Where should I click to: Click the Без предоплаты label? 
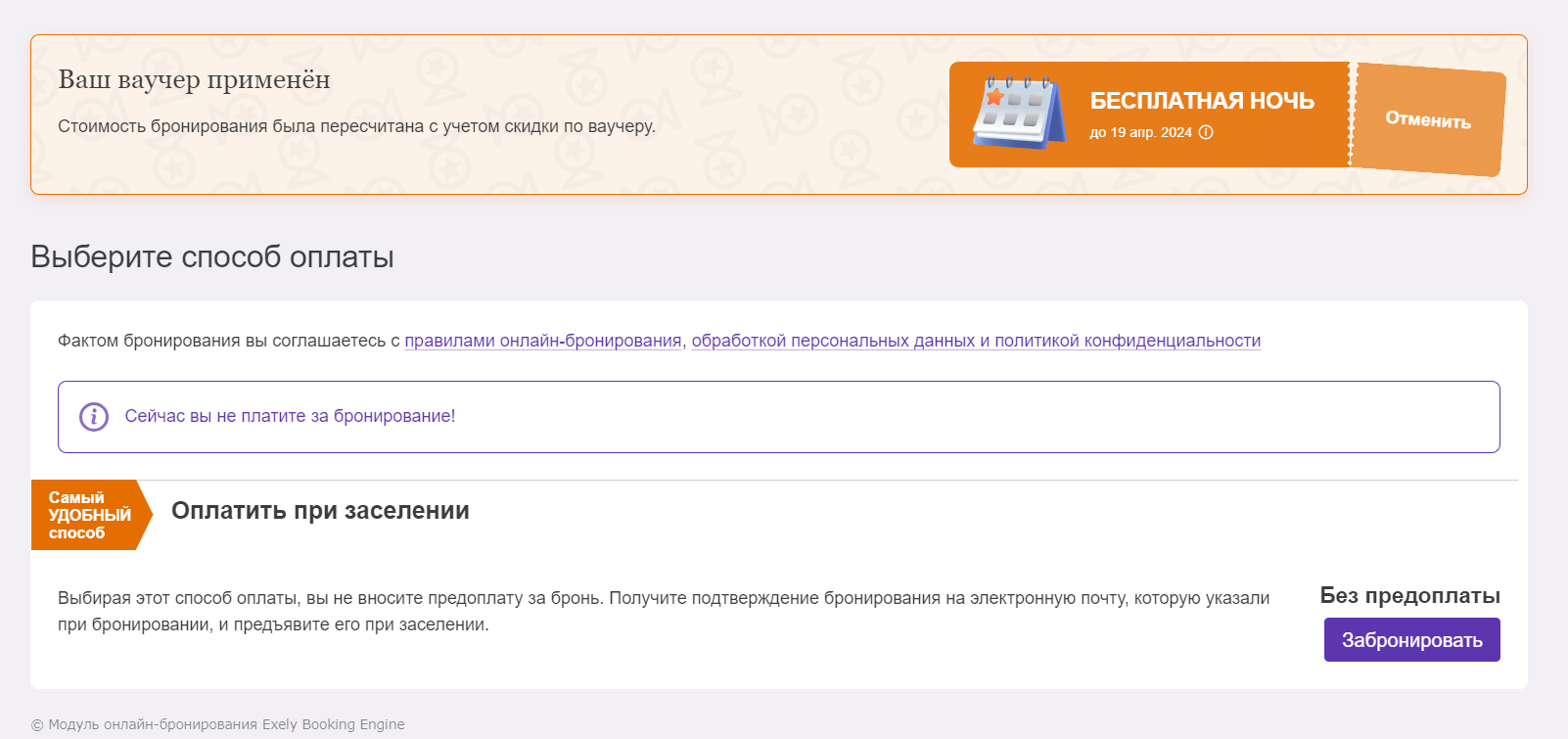point(1409,595)
